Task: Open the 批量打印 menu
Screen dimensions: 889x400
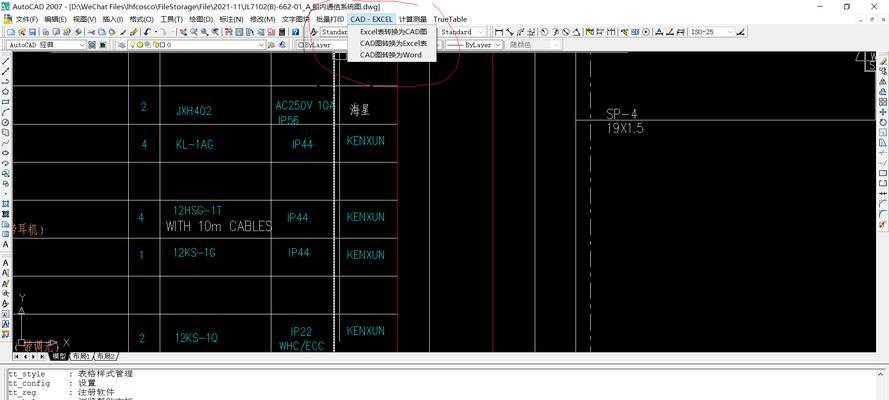Action: (330, 19)
